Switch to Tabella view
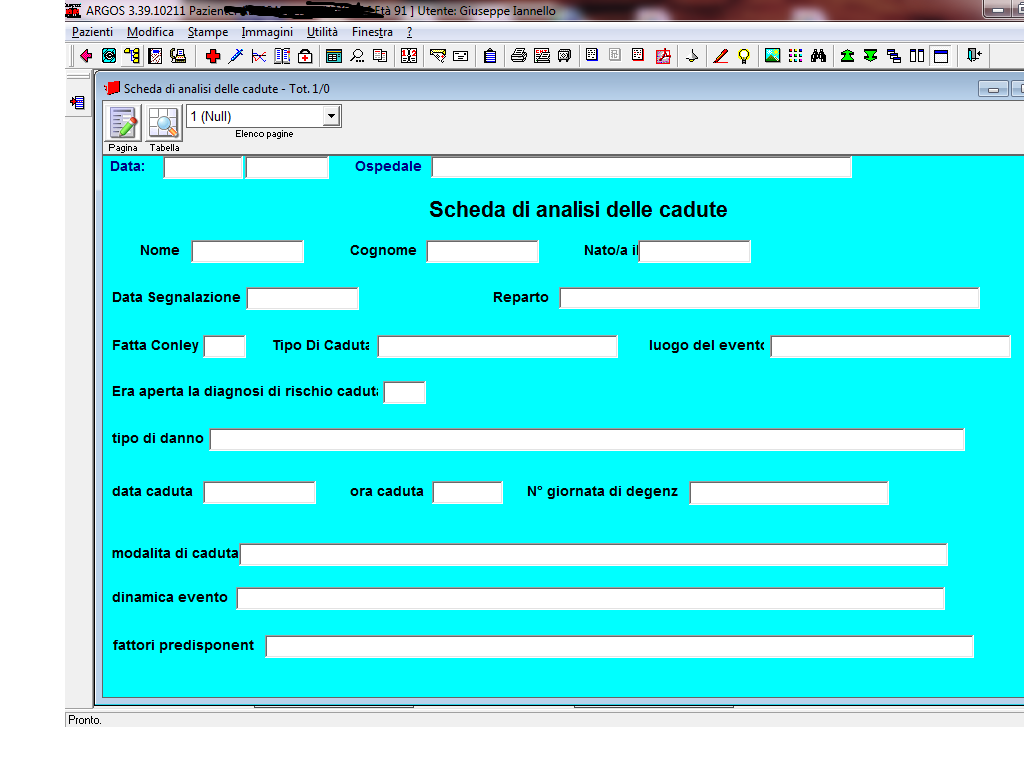 pyautogui.click(x=164, y=122)
